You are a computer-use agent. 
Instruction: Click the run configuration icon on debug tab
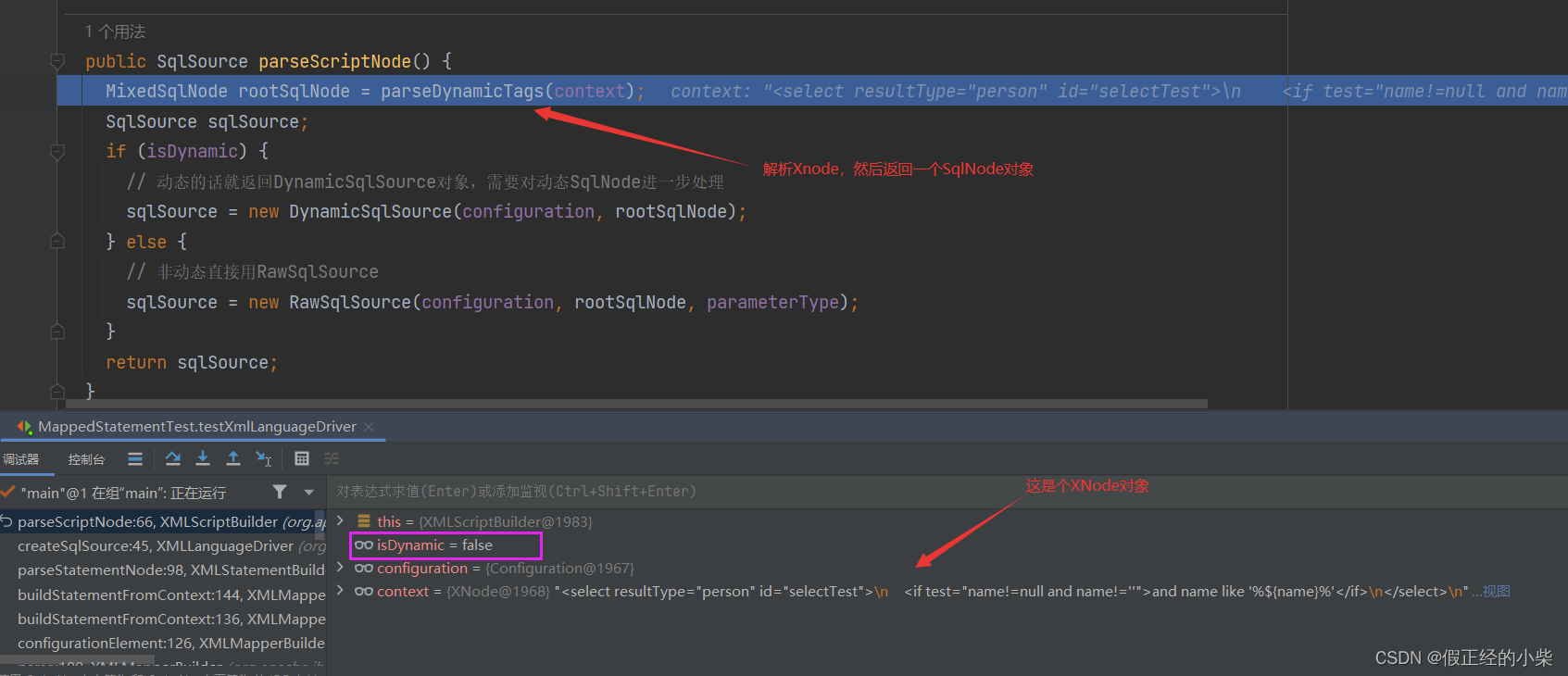click(x=25, y=427)
